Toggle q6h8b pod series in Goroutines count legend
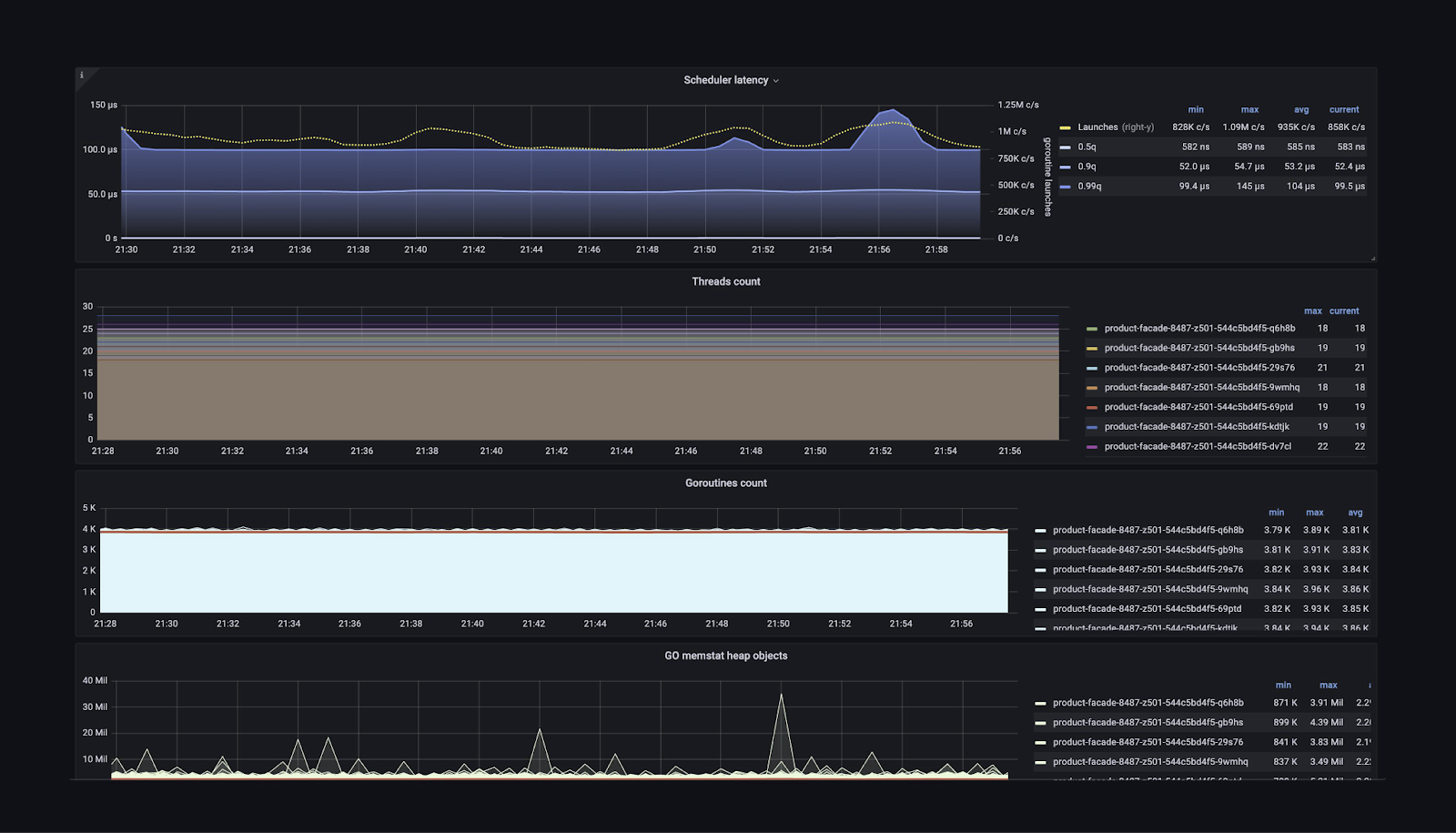 click(x=1148, y=530)
